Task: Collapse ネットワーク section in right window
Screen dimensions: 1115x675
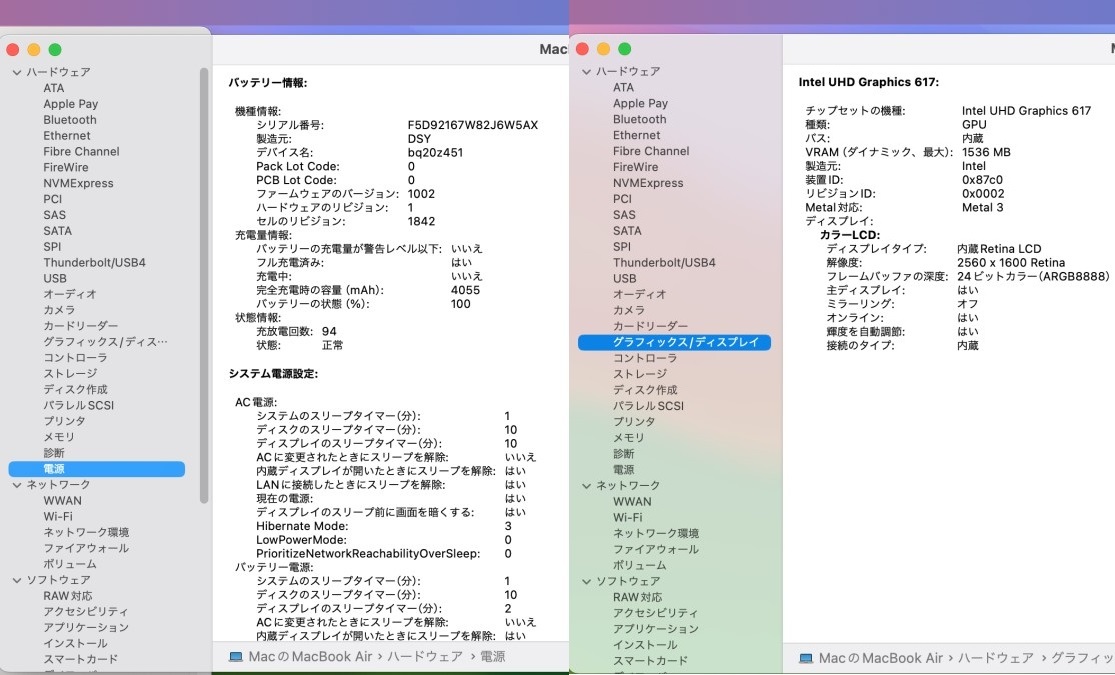Action: (x=586, y=486)
